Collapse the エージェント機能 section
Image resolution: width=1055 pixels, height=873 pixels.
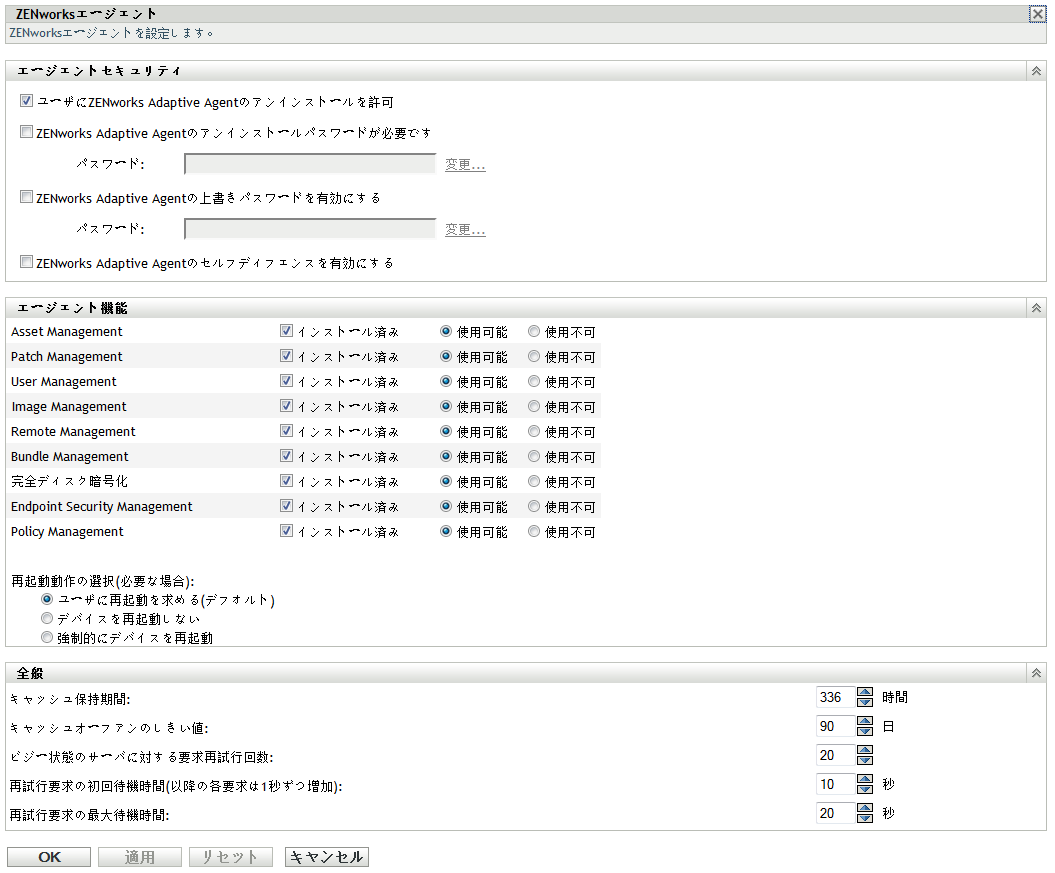[x=1036, y=309]
